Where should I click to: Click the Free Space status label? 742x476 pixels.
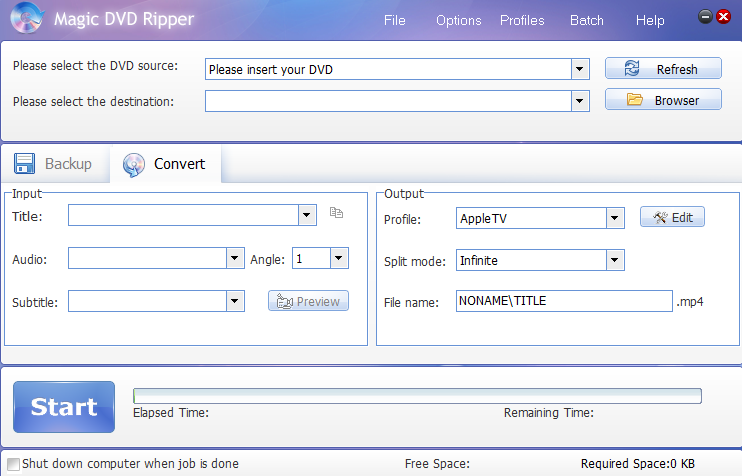[x=437, y=464]
